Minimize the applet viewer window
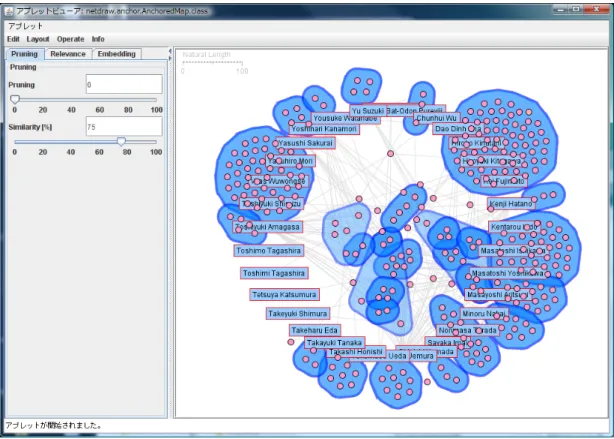Screen dimensions: 614x439 (562, 9)
